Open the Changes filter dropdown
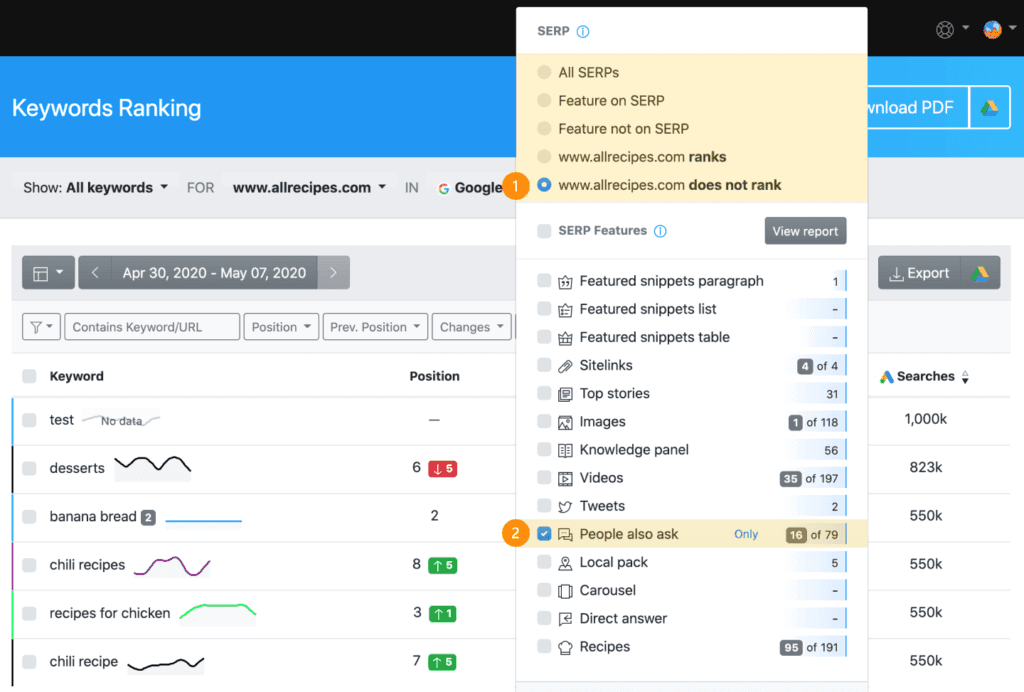Viewport: 1024px width, 692px height. (x=471, y=327)
